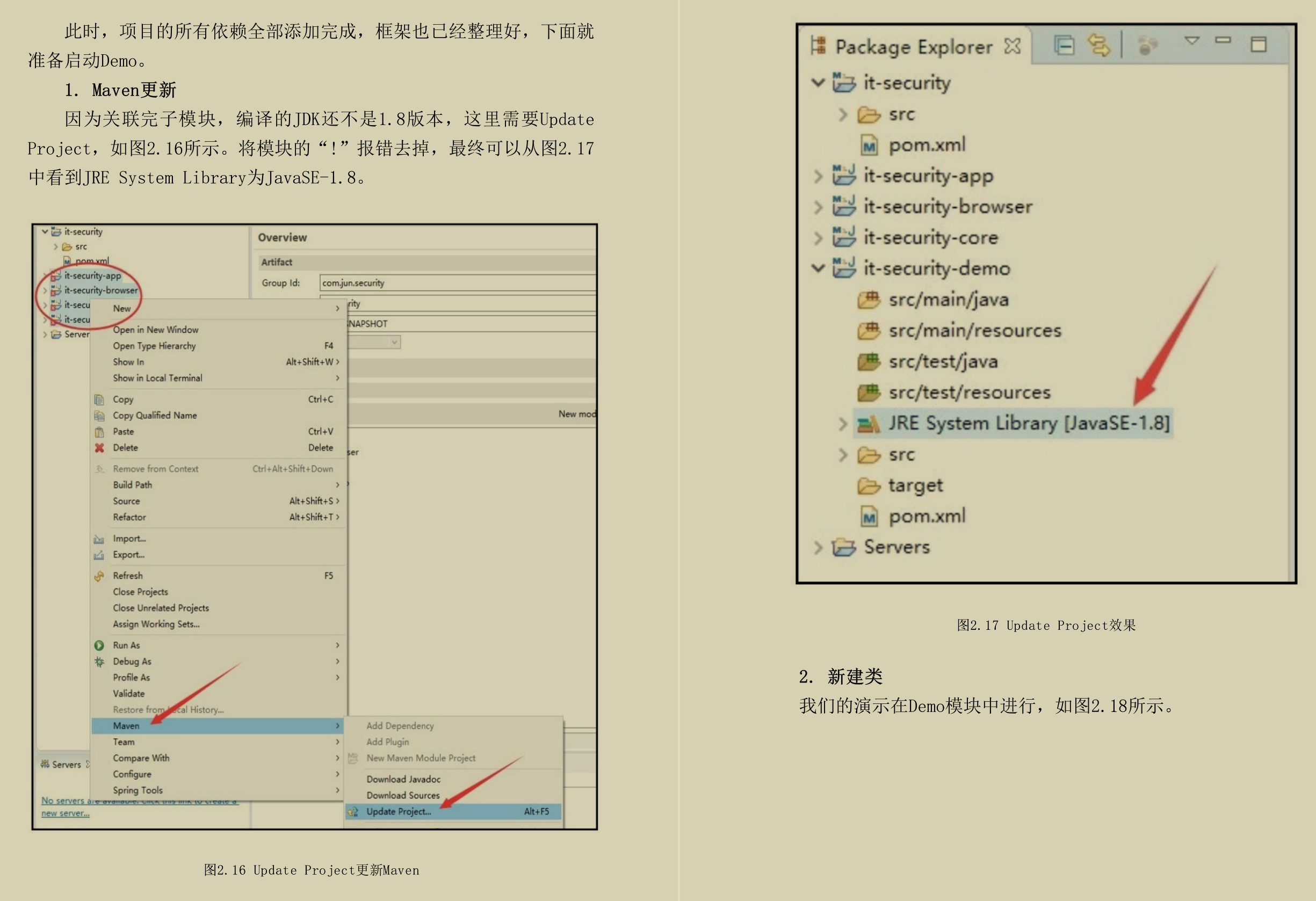Open the highlighted Maven submenu

point(219,725)
